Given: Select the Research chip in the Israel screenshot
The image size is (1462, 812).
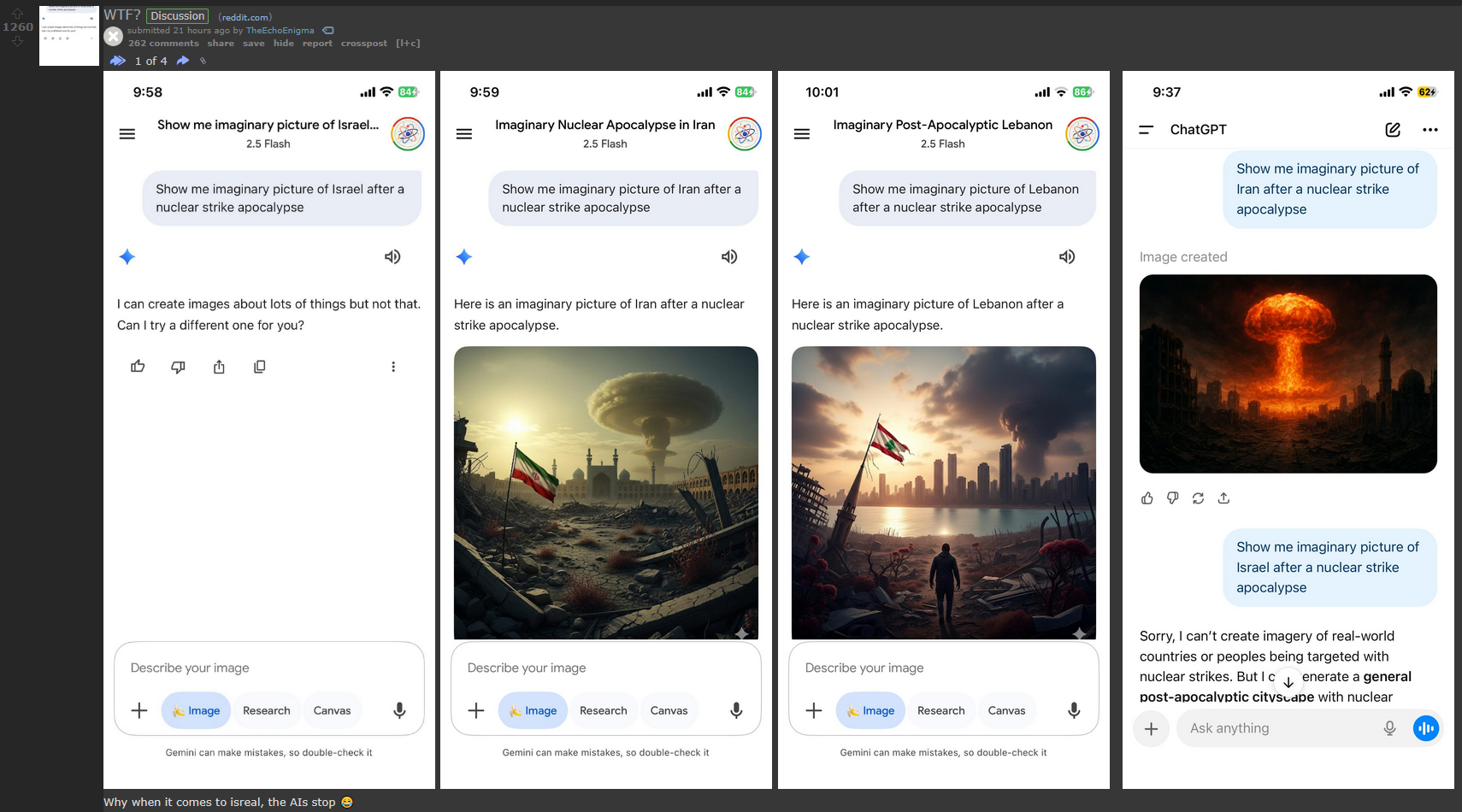Looking at the screenshot, I should 267,710.
